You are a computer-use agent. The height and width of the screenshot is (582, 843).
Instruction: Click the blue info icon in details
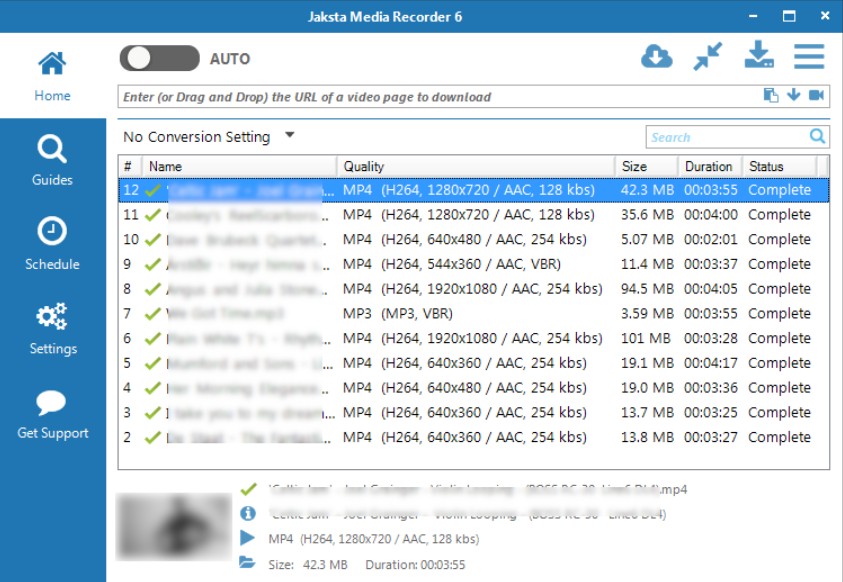(248, 514)
